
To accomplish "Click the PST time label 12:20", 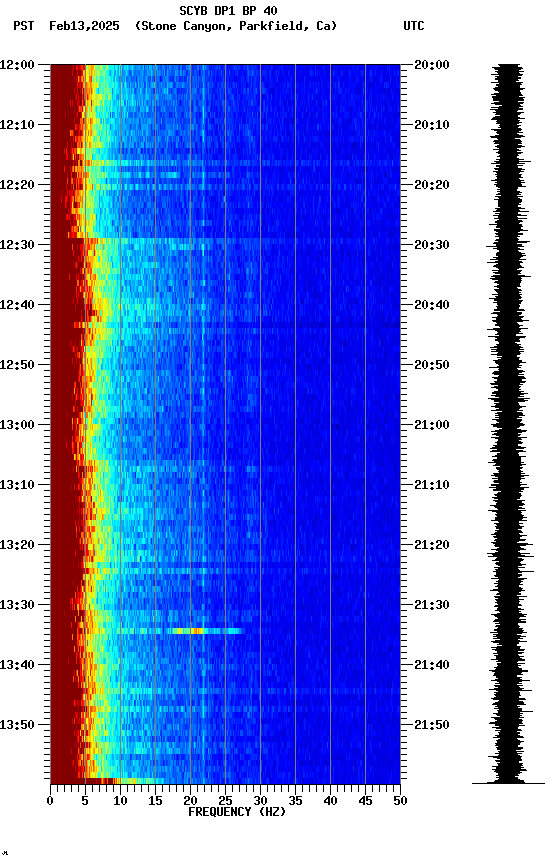I will pos(17,185).
